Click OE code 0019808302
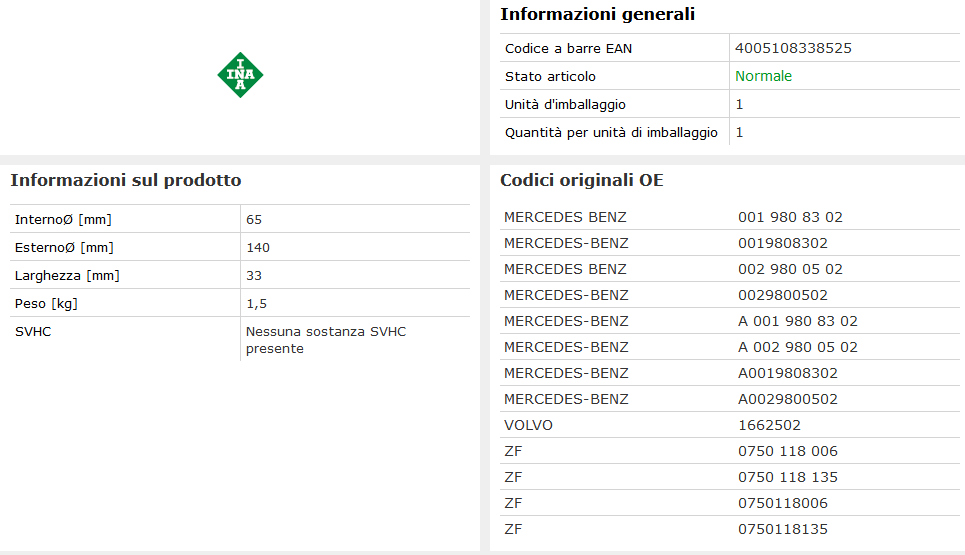 (783, 243)
